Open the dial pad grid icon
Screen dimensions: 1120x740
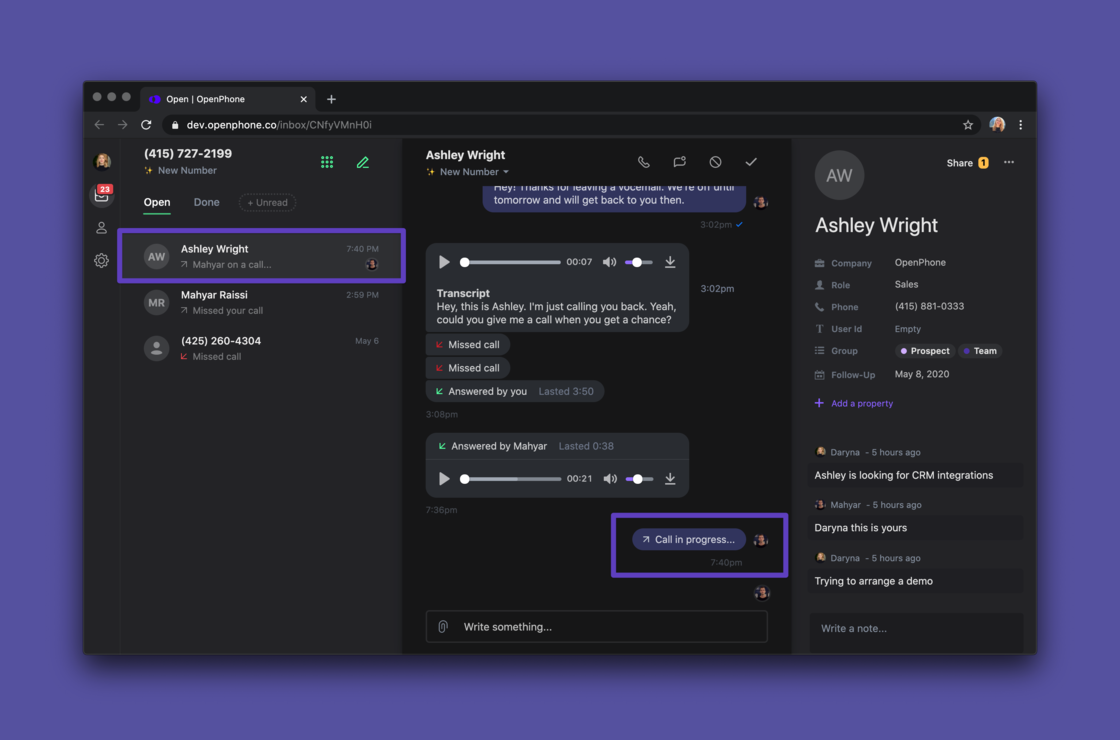click(x=327, y=163)
